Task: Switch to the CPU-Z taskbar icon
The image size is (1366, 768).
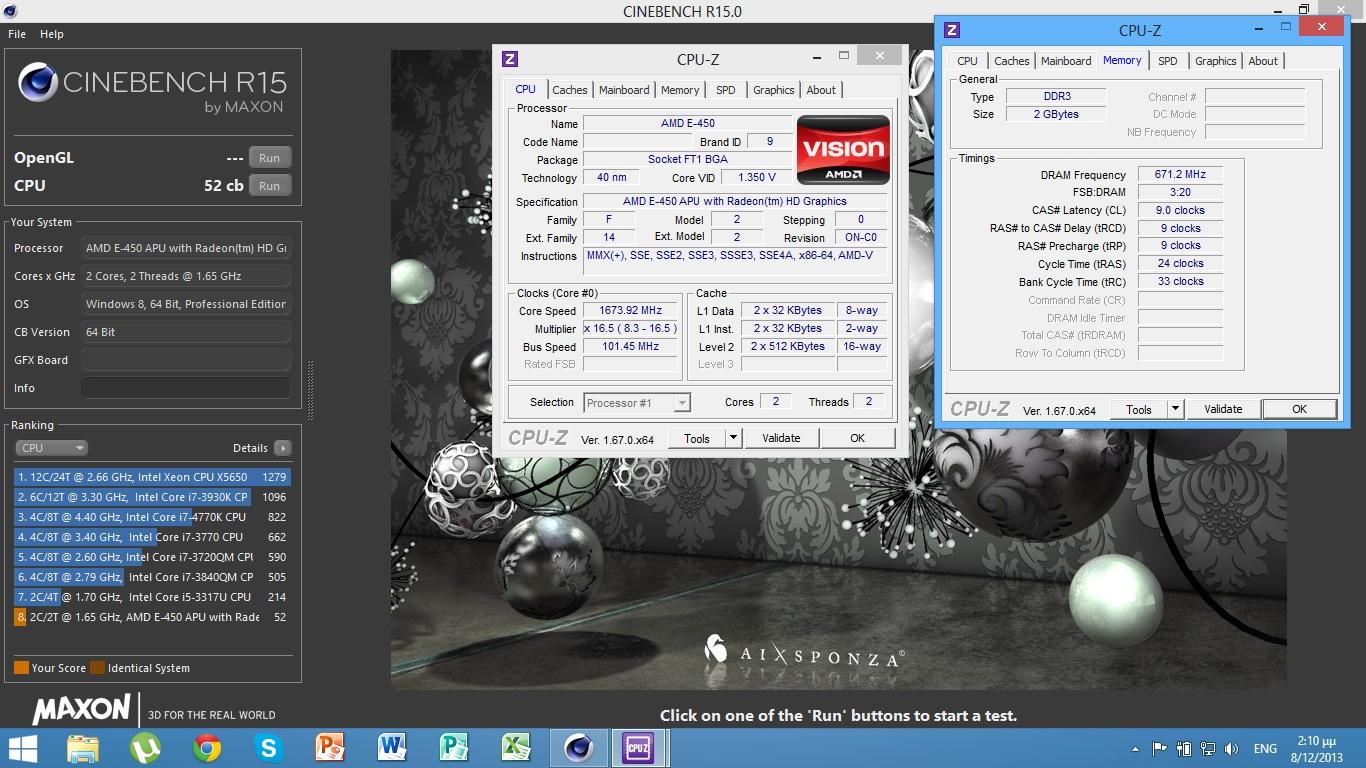Action: 639,748
